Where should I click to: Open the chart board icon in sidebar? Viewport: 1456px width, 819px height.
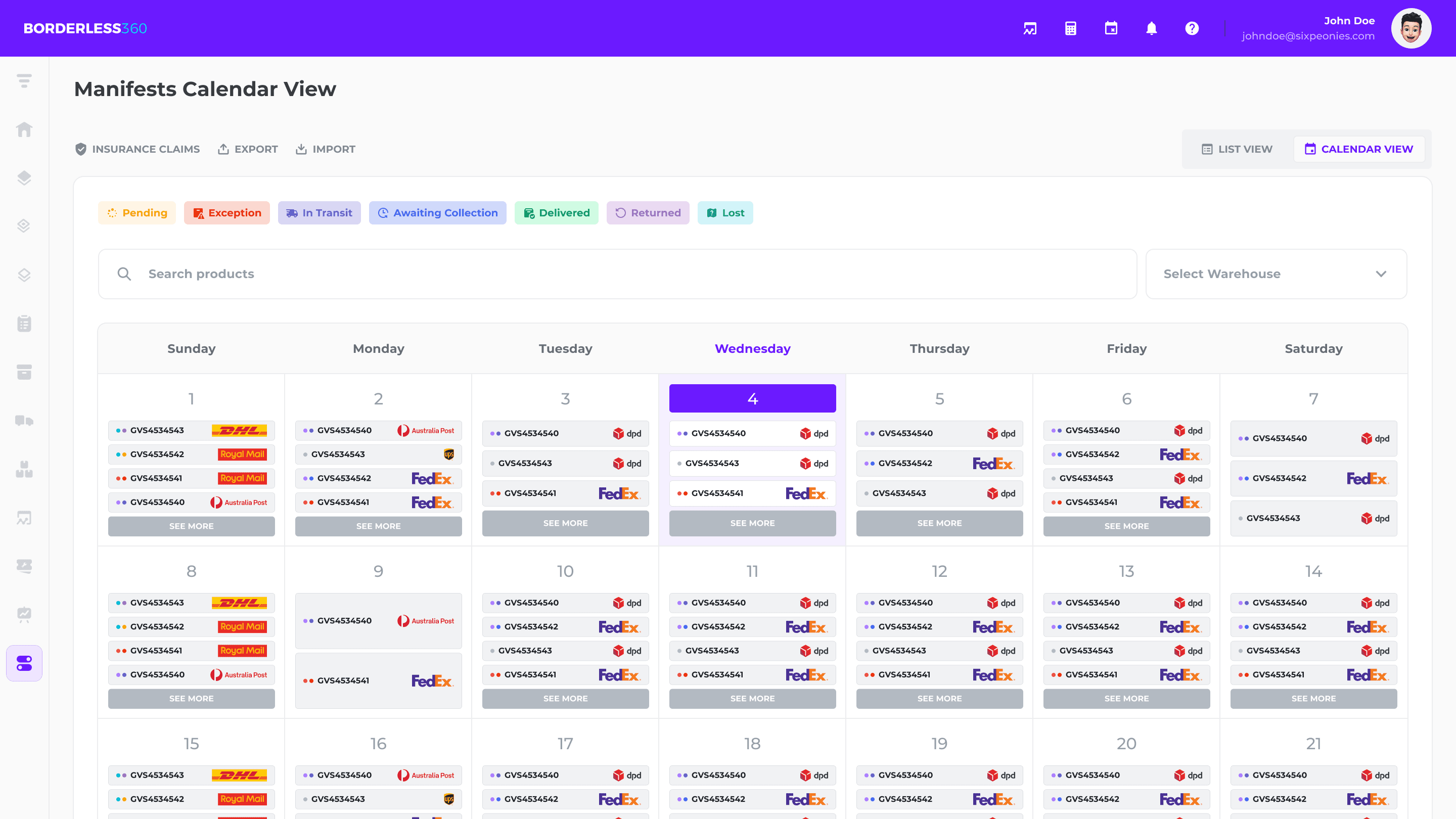coord(24,518)
